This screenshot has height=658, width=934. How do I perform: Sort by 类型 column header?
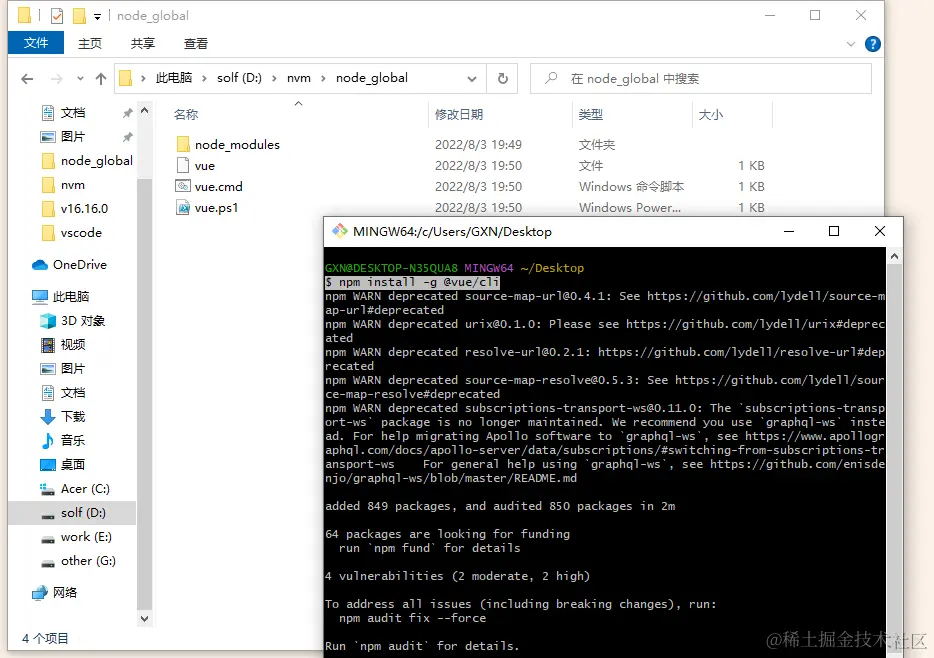pos(590,114)
